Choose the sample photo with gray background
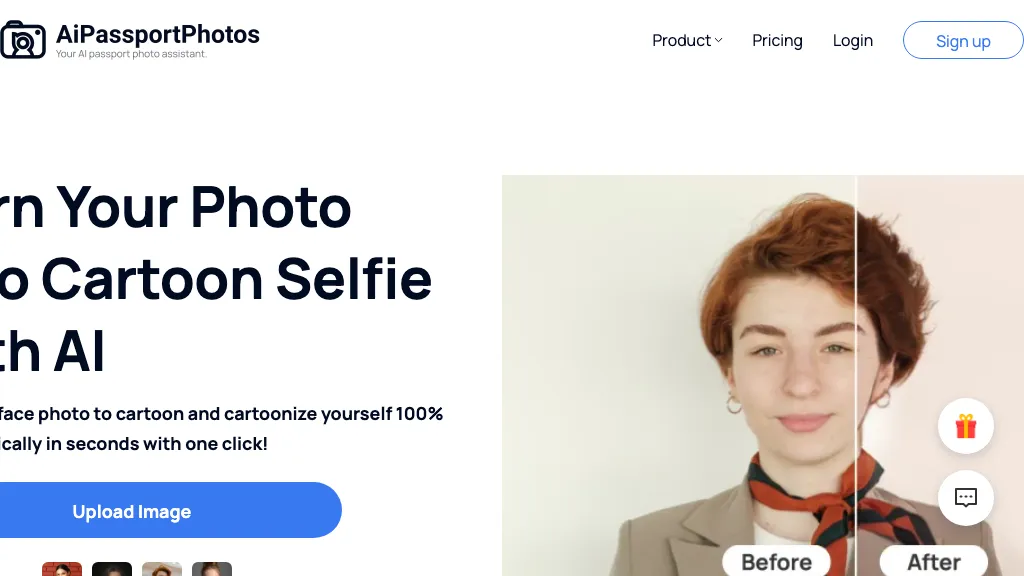The width and height of the screenshot is (1024, 576). [212, 569]
